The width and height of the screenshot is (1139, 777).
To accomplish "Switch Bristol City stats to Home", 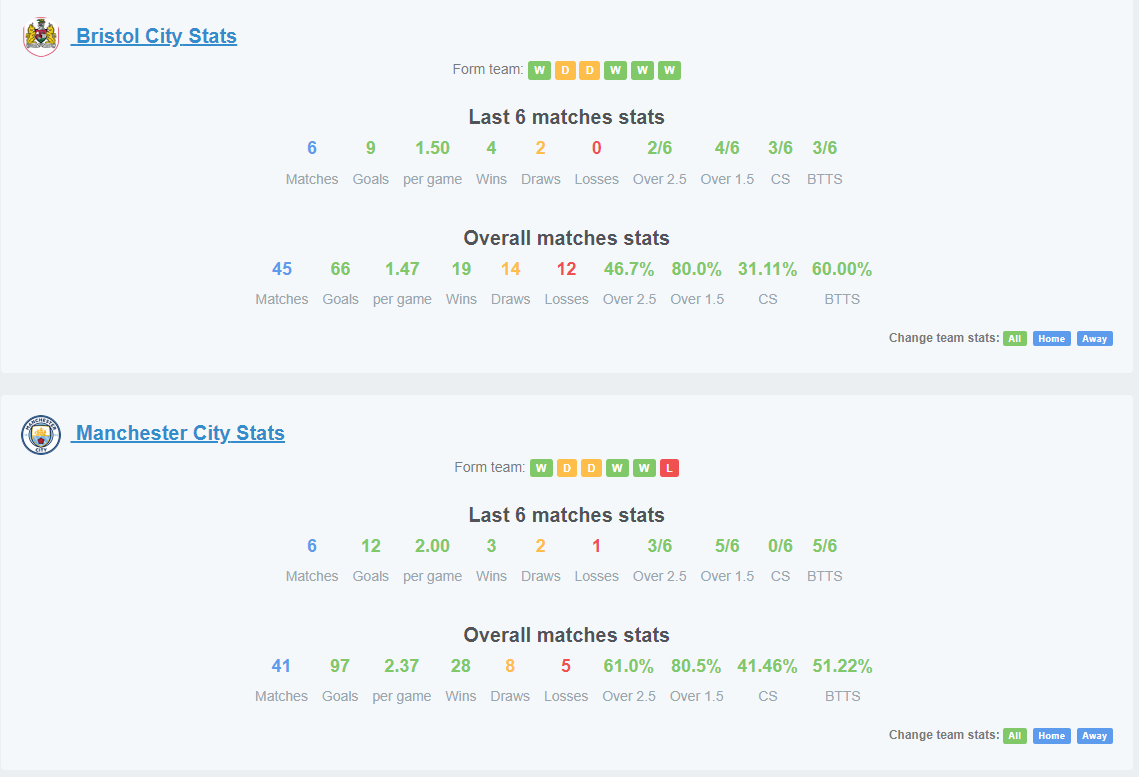I will [1051, 338].
